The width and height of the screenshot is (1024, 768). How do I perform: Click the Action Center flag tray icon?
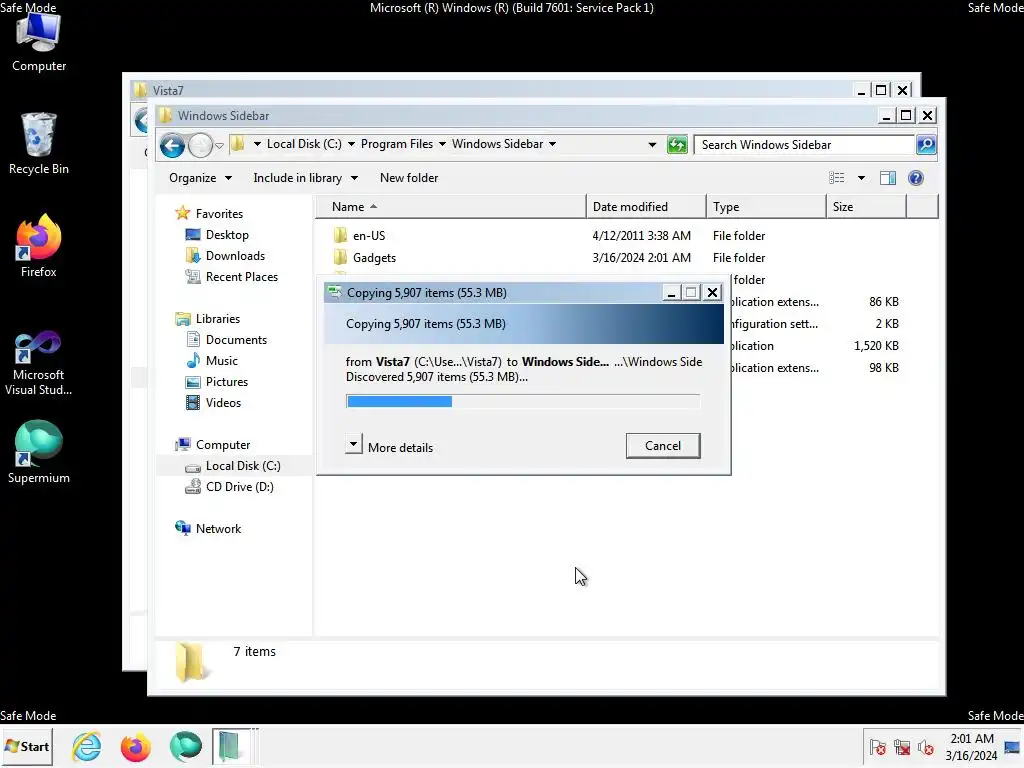[877, 746]
